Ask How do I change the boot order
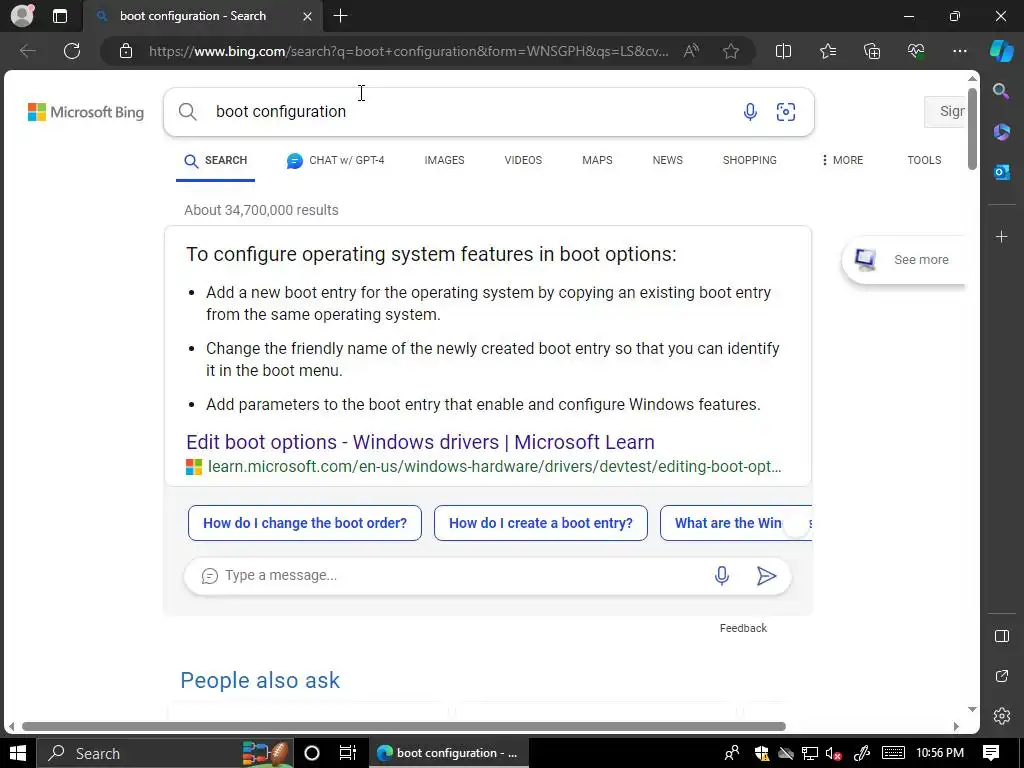The width and height of the screenshot is (1024, 768). pos(305,523)
